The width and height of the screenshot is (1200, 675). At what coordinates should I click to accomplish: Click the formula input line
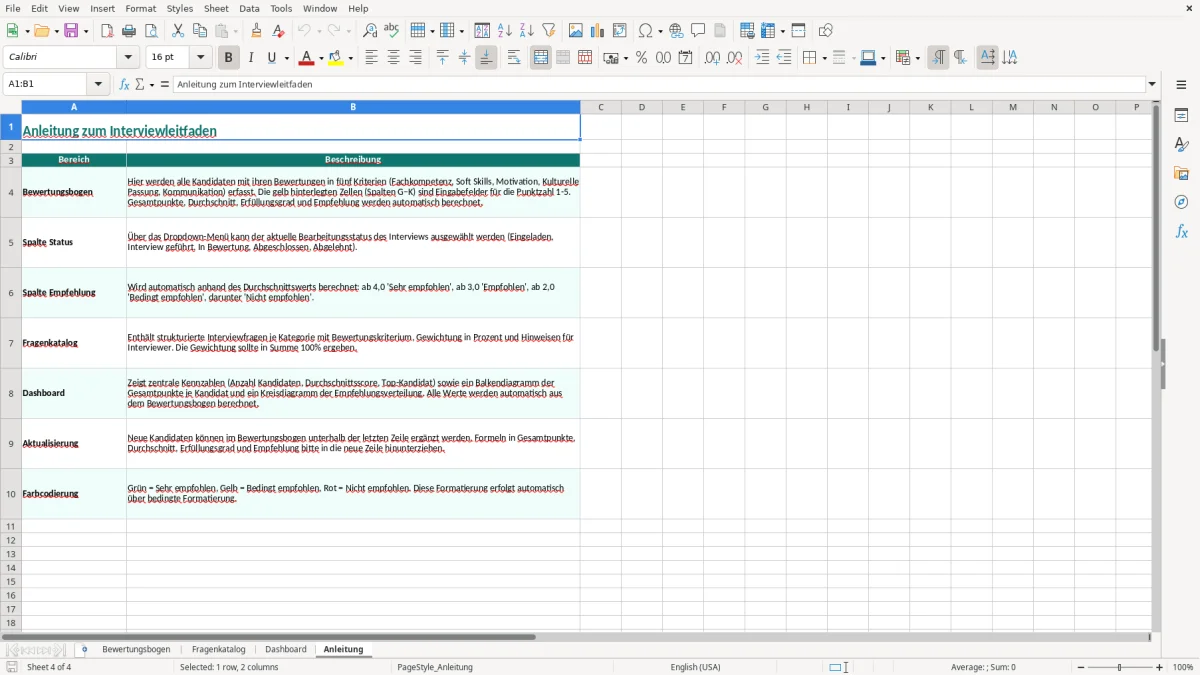coord(659,84)
